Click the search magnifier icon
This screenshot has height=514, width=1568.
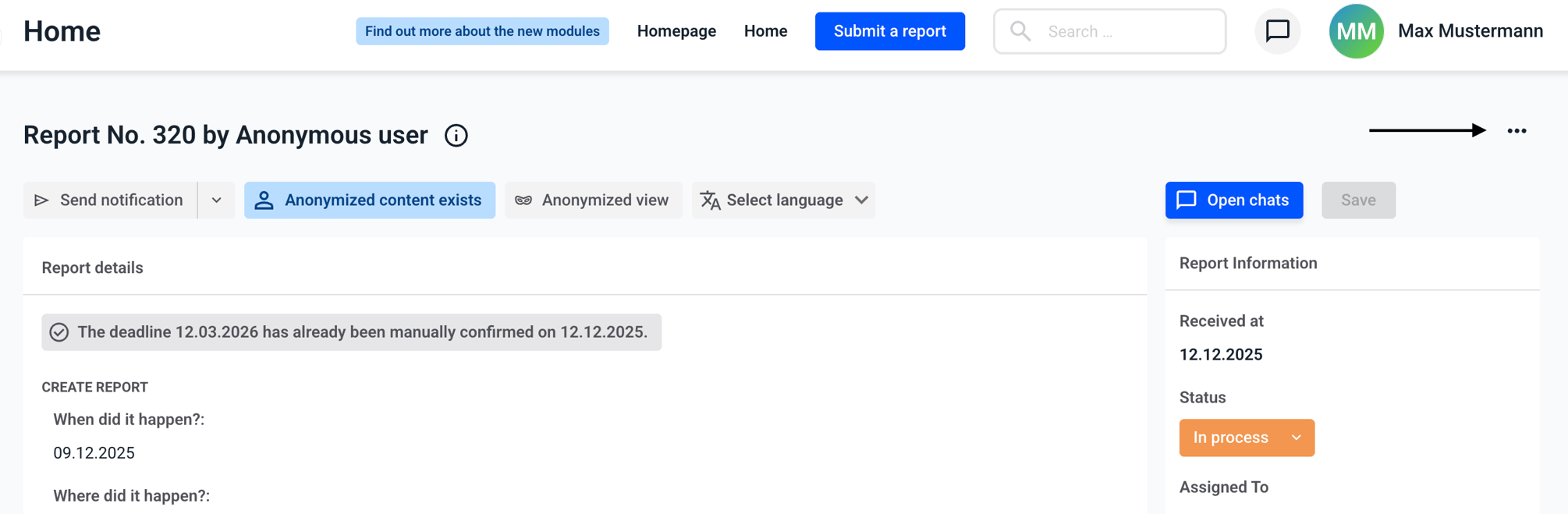pyautogui.click(x=1020, y=31)
